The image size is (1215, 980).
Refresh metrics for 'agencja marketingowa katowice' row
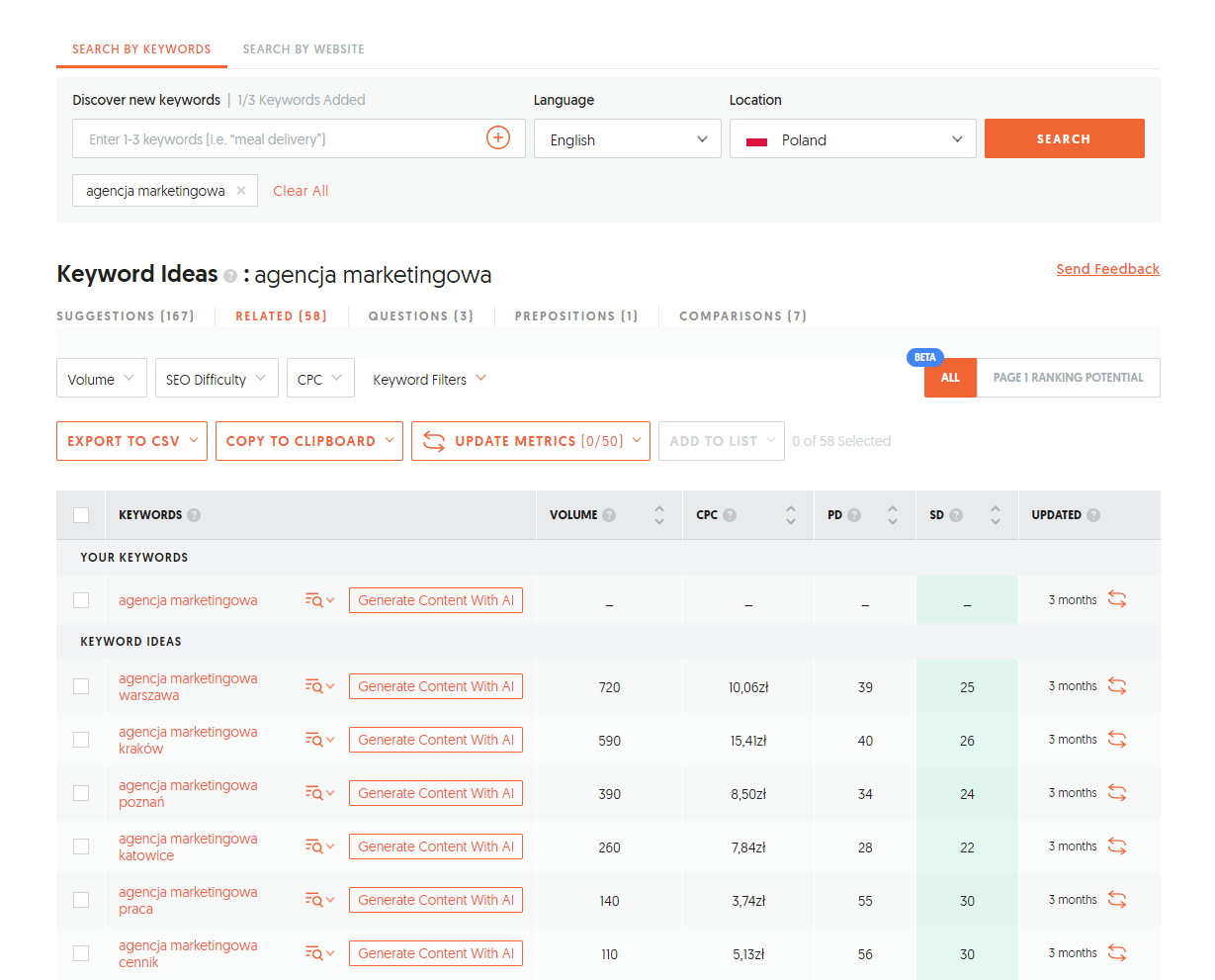[1117, 846]
